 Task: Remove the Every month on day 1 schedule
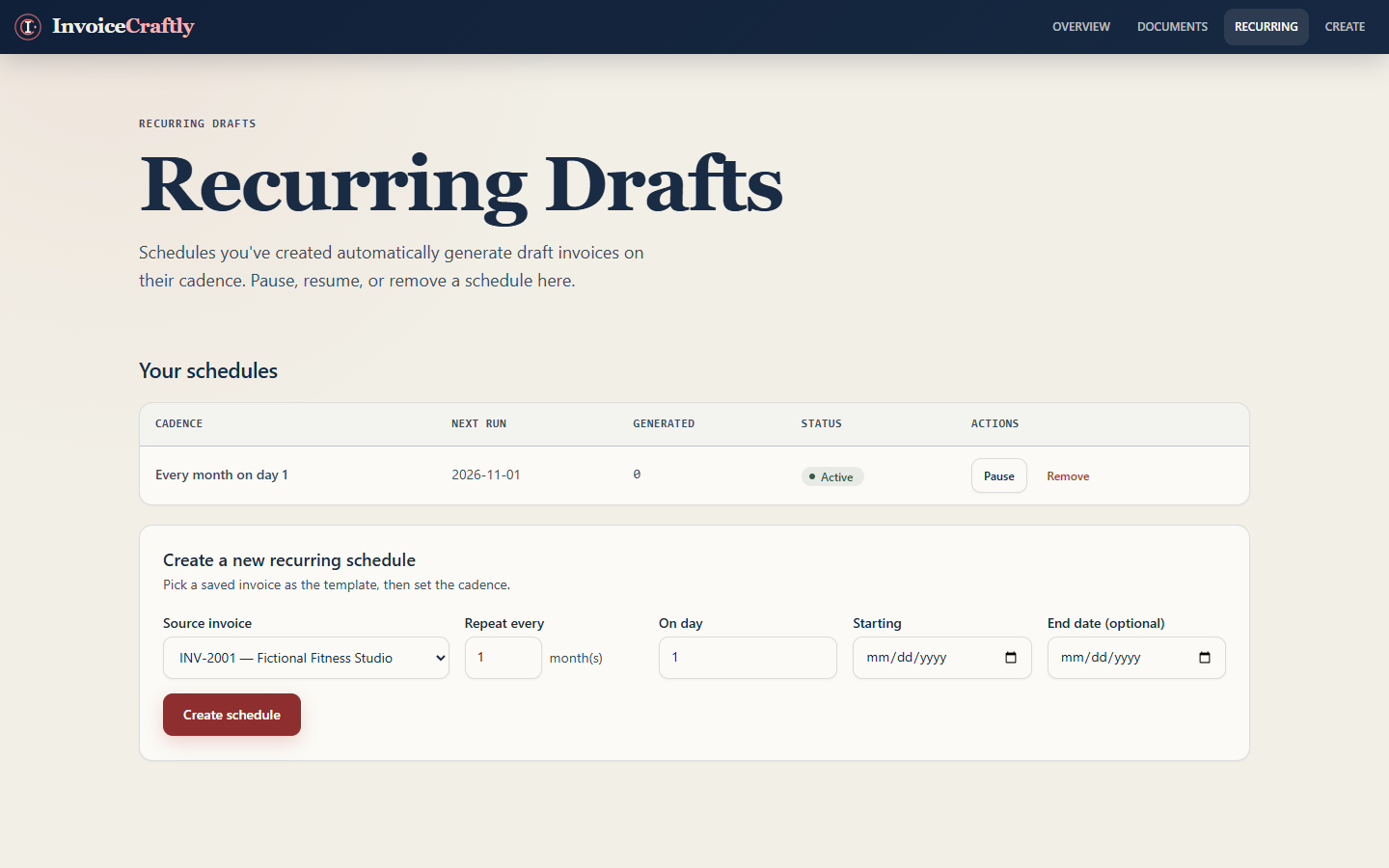click(1068, 476)
